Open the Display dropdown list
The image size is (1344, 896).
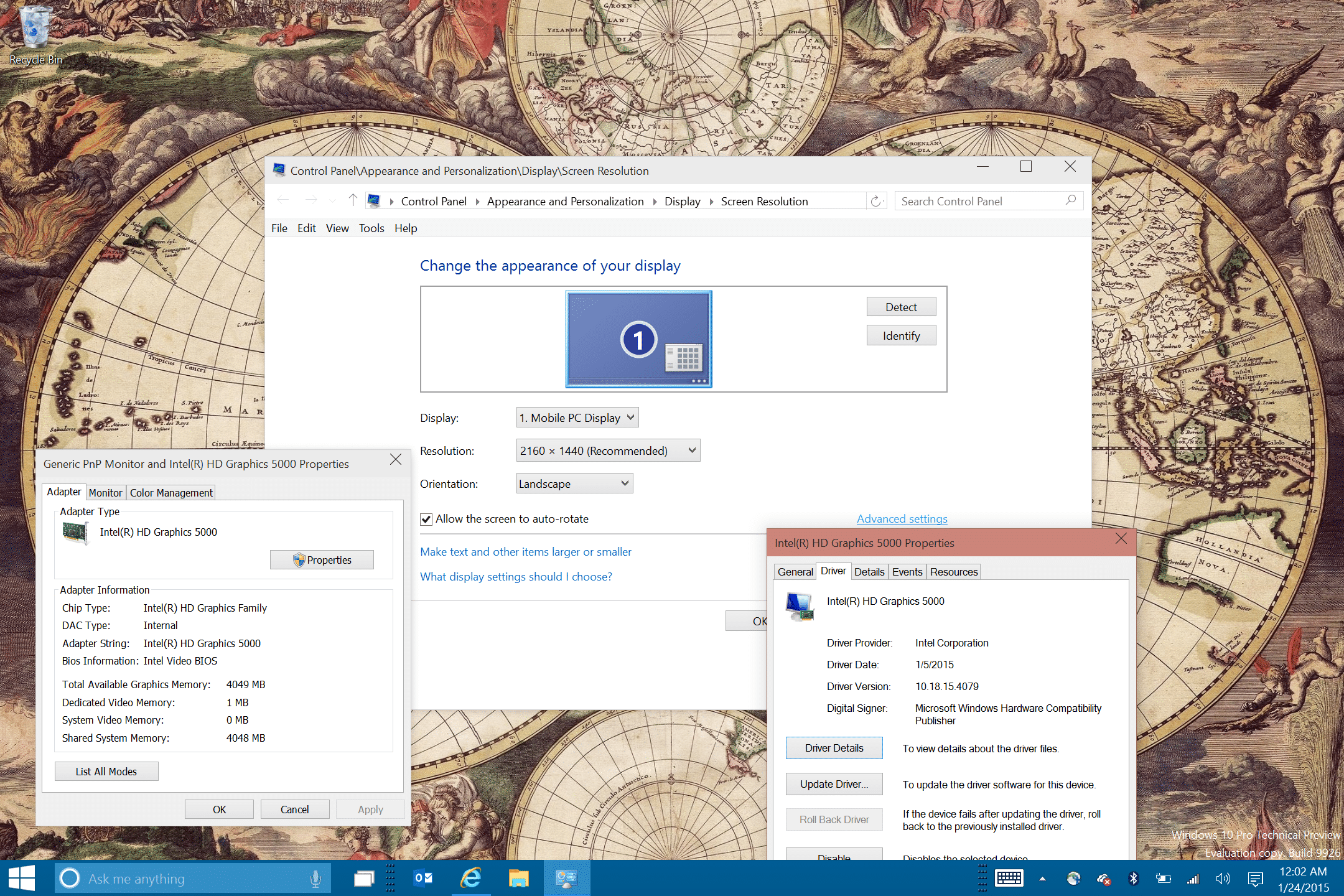coord(577,418)
